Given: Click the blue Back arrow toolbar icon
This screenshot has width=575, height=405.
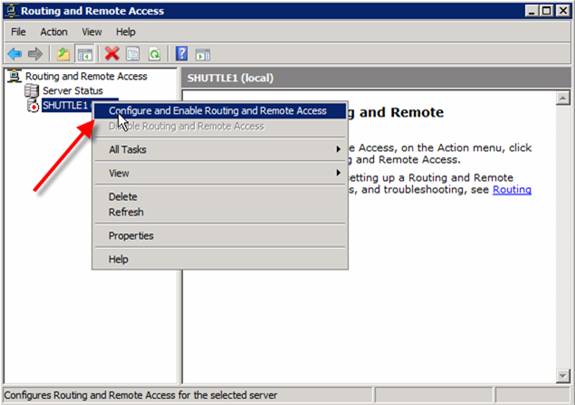Looking at the screenshot, I should (15, 54).
